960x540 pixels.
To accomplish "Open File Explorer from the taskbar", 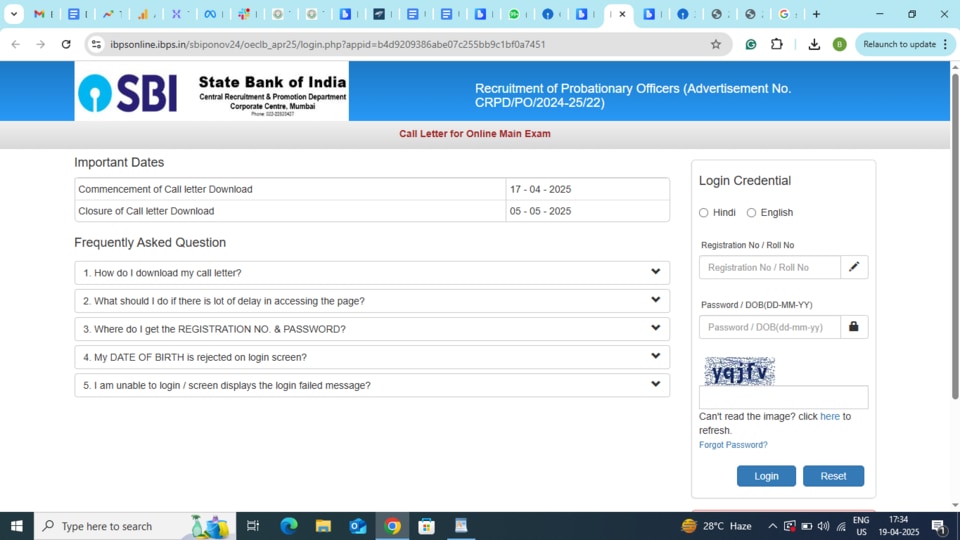I will [323, 526].
